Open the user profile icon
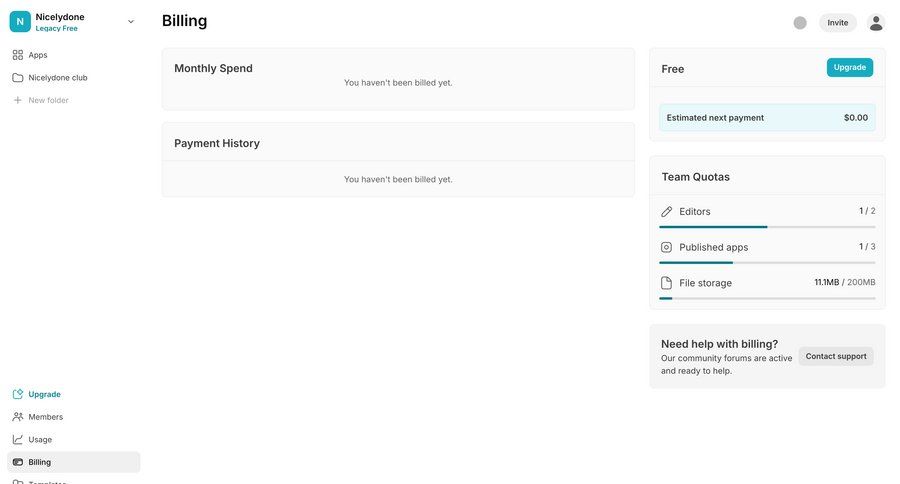Viewport: 900px width, 484px height. (x=876, y=22)
